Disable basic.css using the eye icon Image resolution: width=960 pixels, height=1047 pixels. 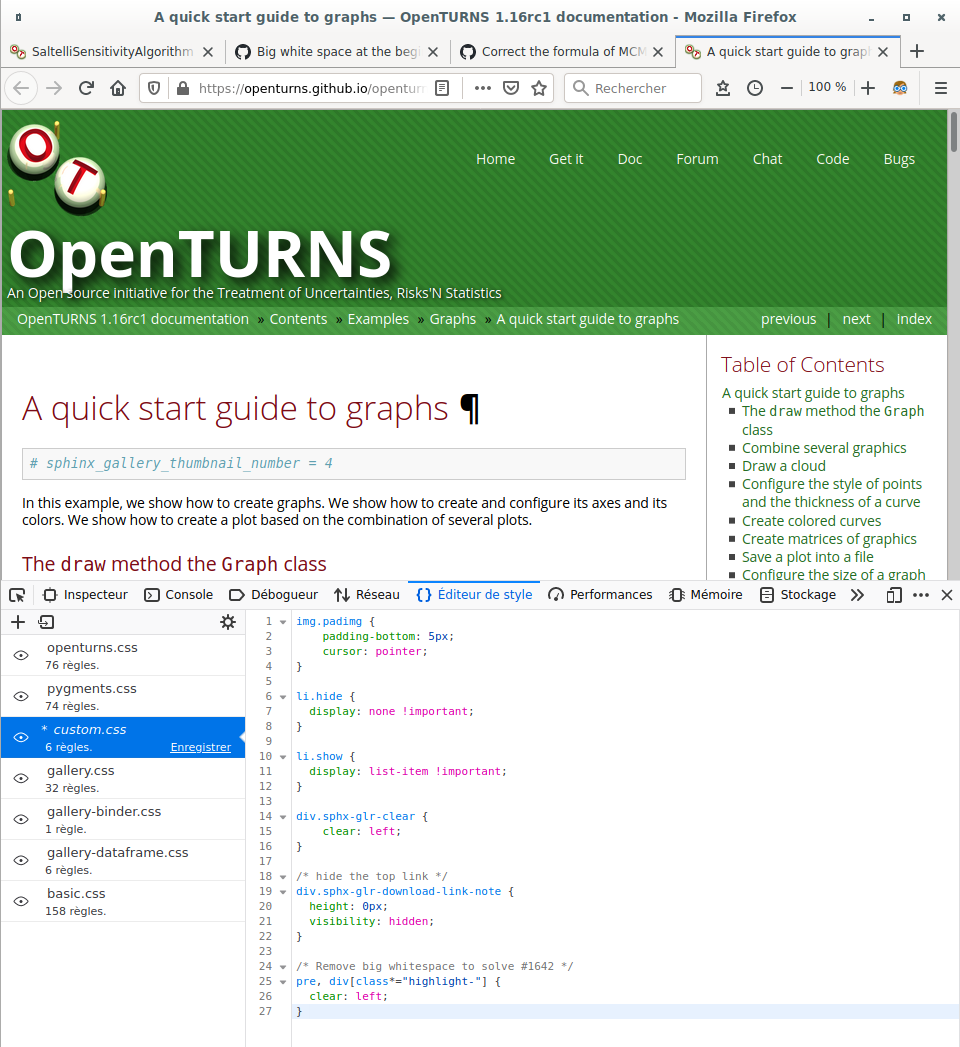pyautogui.click(x=20, y=901)
